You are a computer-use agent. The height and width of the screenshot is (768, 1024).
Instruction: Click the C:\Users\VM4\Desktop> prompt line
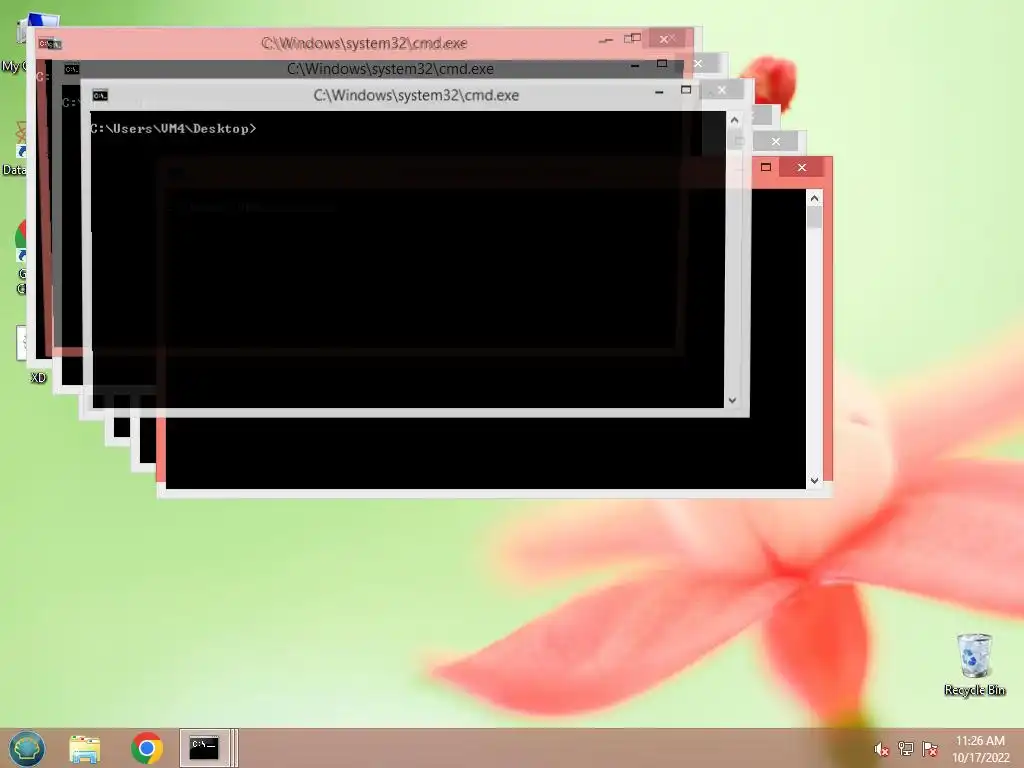point(174,129)
